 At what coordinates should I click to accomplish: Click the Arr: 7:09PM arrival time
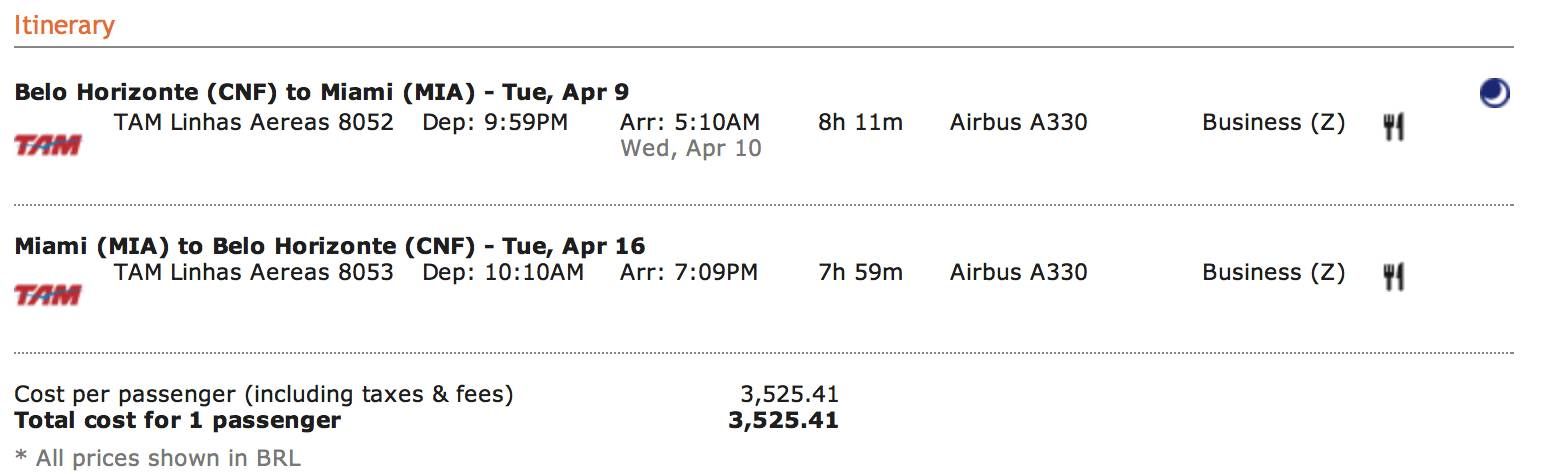pos(689,272)
